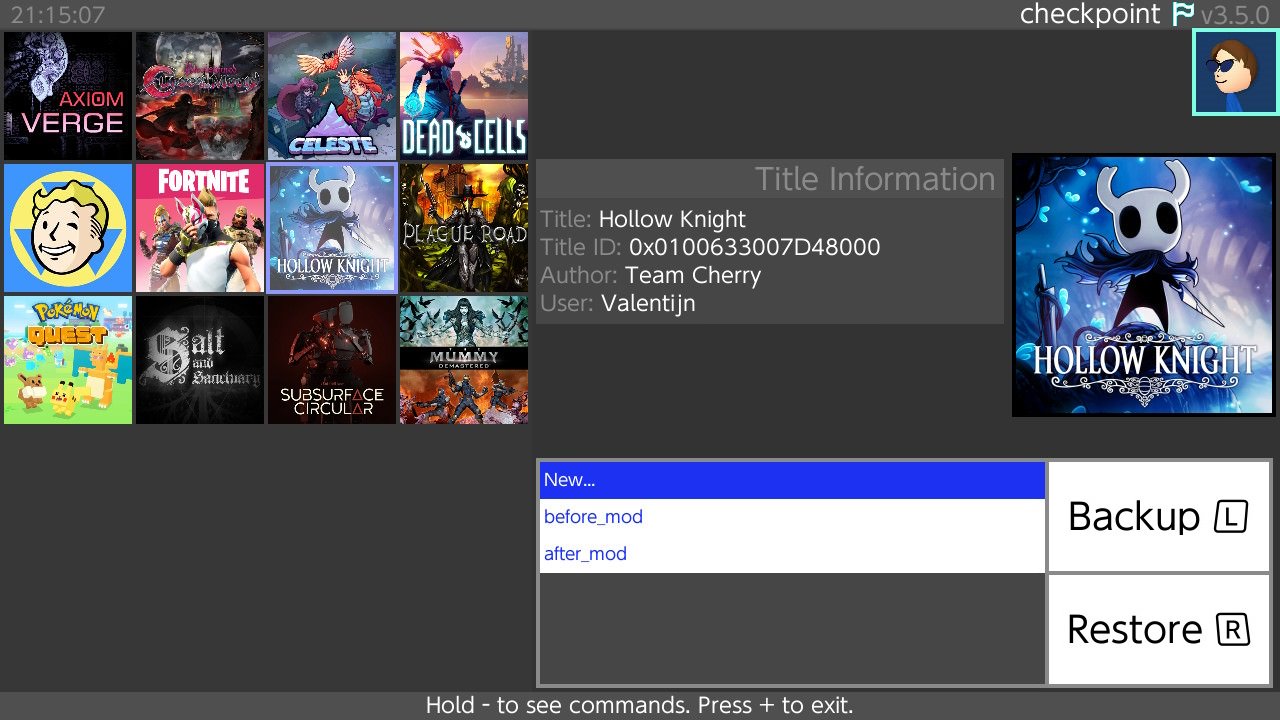Click the Title ID 0x0100633007D48000 text
Viewport: 1280px width, 720px height.
click(x=711, y=247)
